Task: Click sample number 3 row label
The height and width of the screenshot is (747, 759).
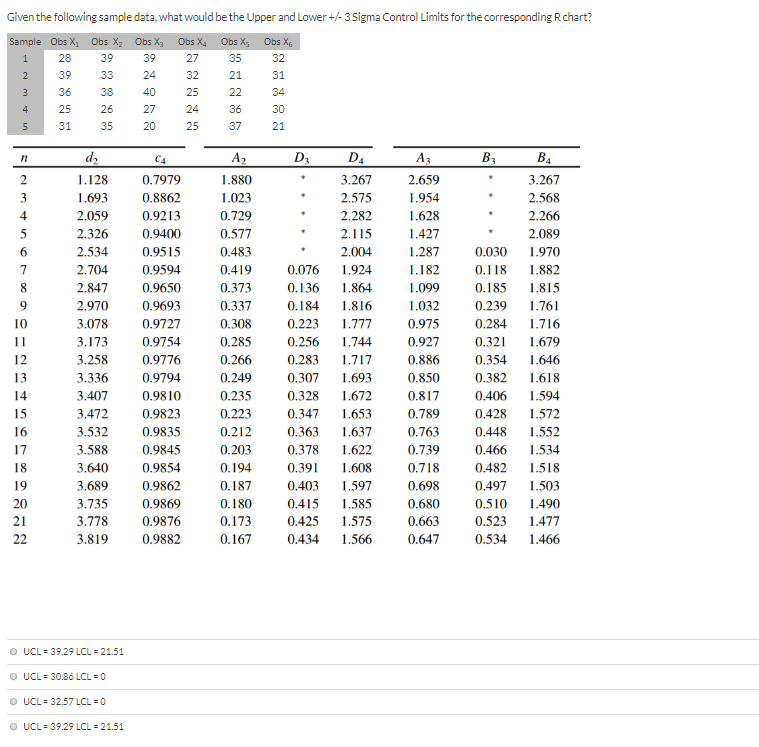Action: (25, 92)
